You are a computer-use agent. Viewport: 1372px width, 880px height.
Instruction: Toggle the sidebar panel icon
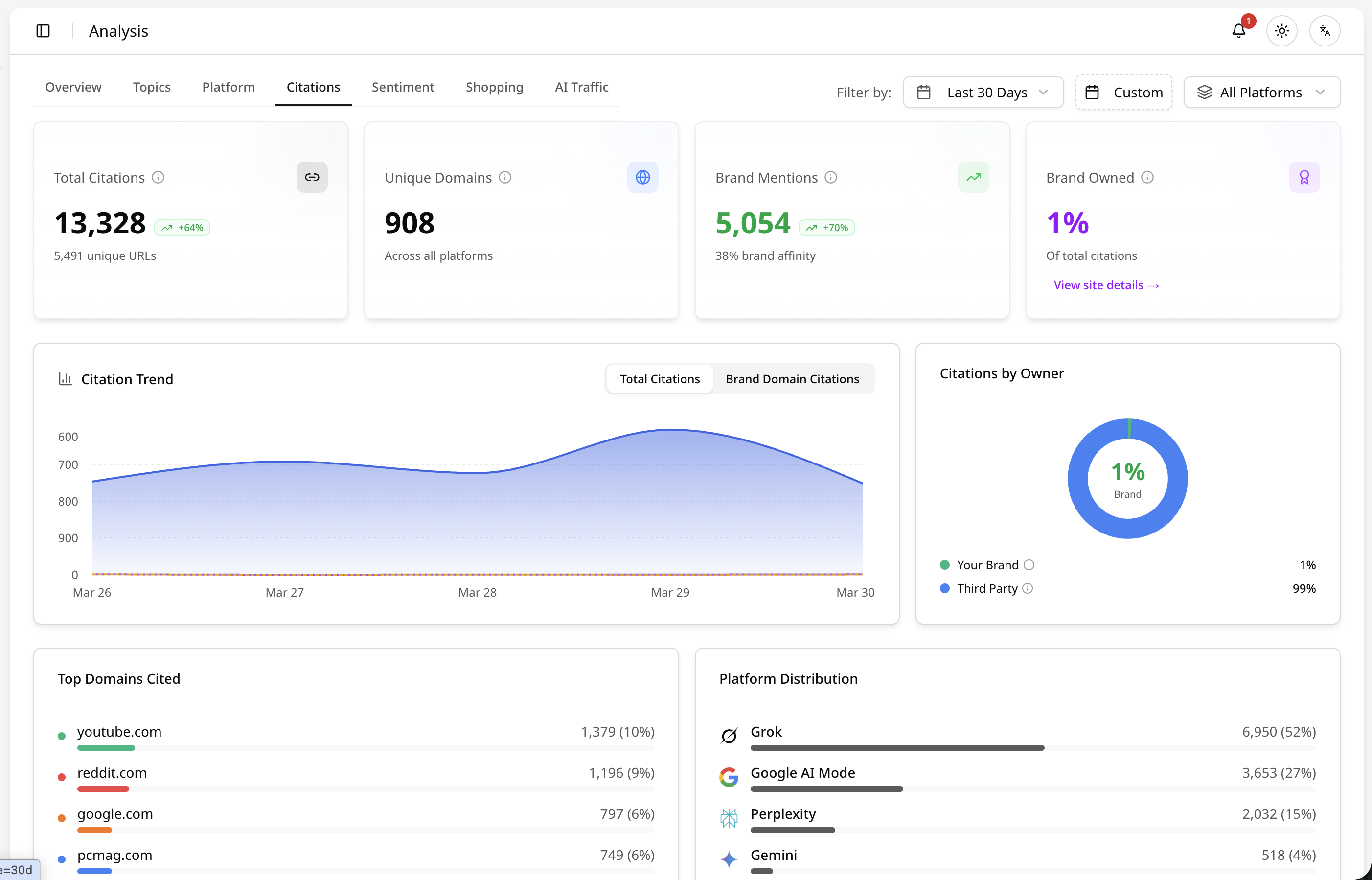coord(43,31)
